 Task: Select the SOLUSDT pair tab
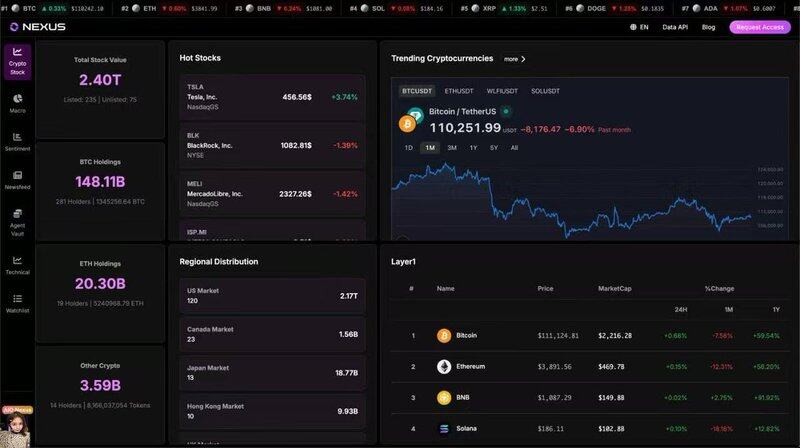tap(545, 91)
